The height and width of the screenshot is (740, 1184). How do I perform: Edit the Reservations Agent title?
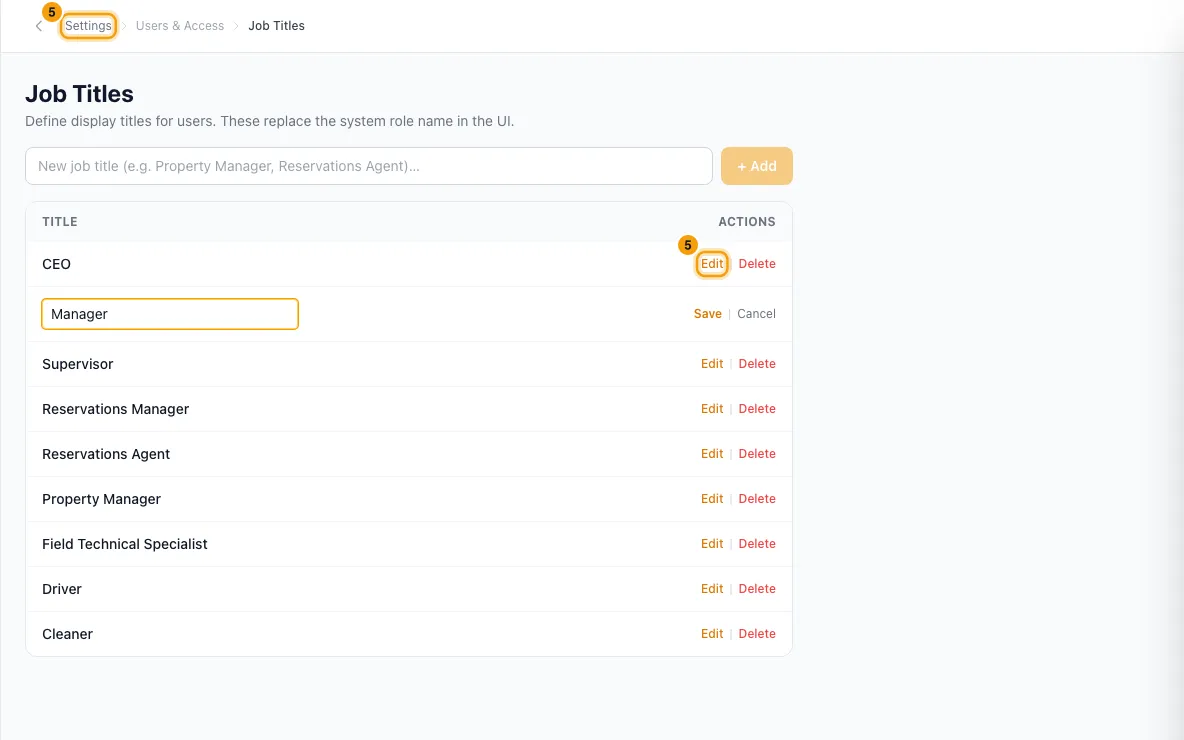[x=712, y=454]
